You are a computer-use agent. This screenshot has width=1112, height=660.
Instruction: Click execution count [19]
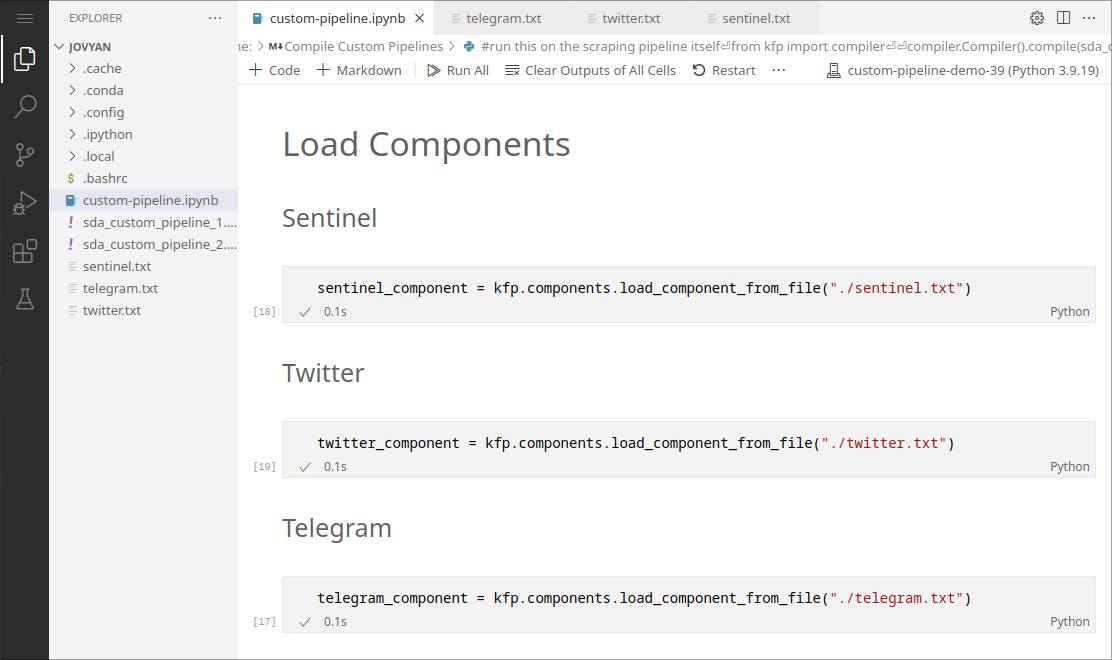tap(265, 466)
